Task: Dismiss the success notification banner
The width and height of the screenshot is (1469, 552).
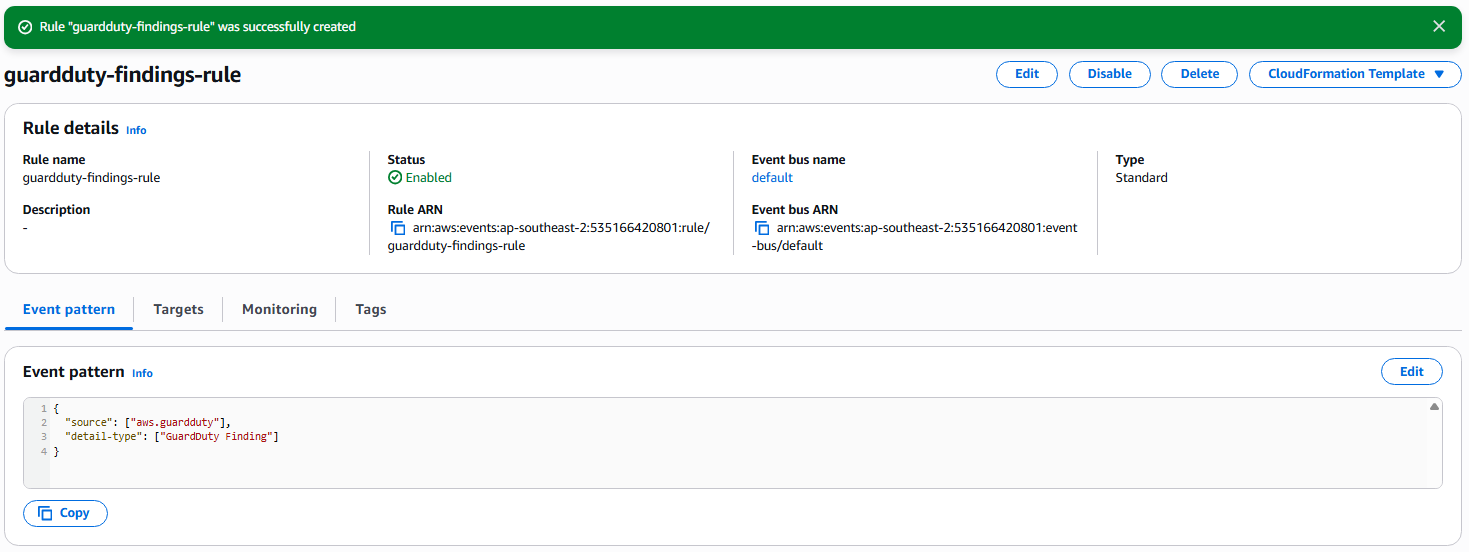Action: [x=1439, y=26]
